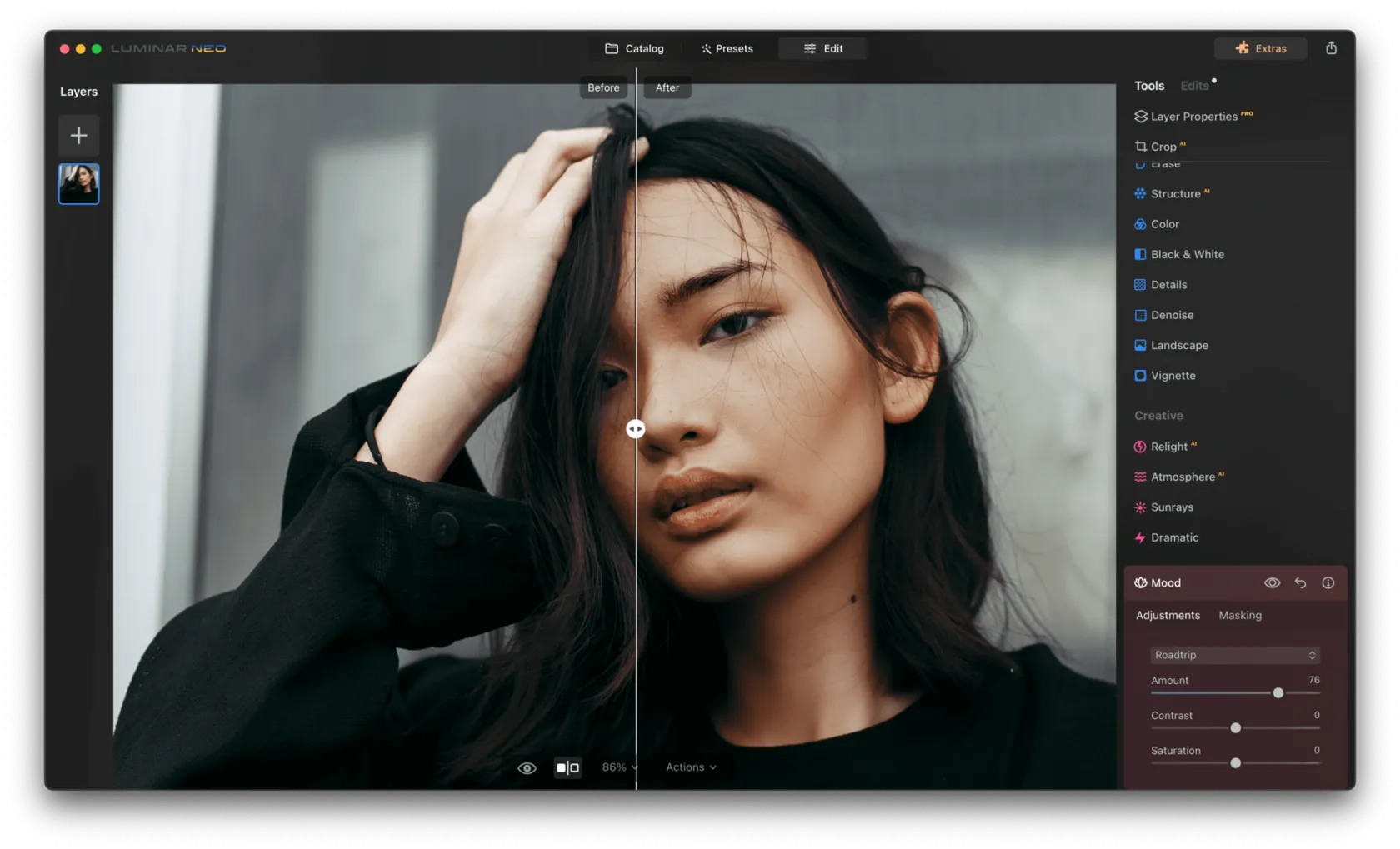
Task: Open the Relight tool
Action: pyautogui.click(x=1168, y=447)
